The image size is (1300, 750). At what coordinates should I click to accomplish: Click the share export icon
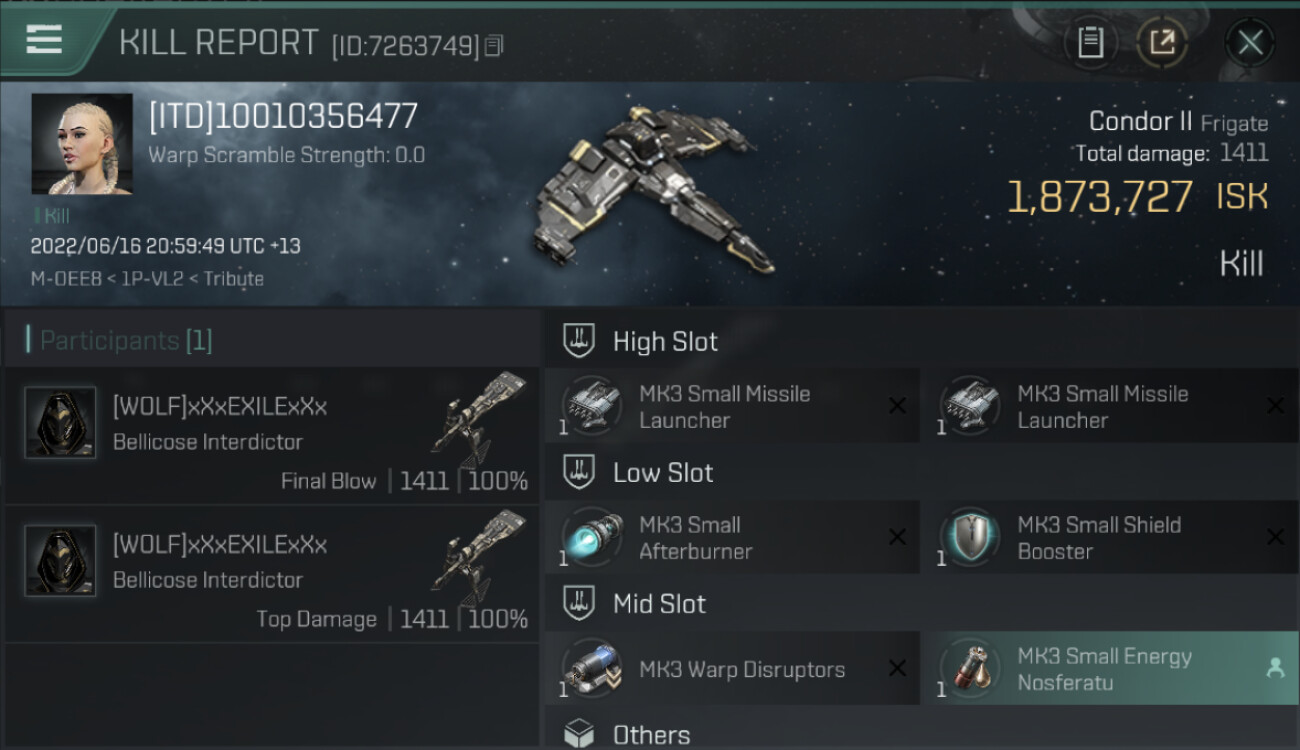click(x=1162, y=42)
